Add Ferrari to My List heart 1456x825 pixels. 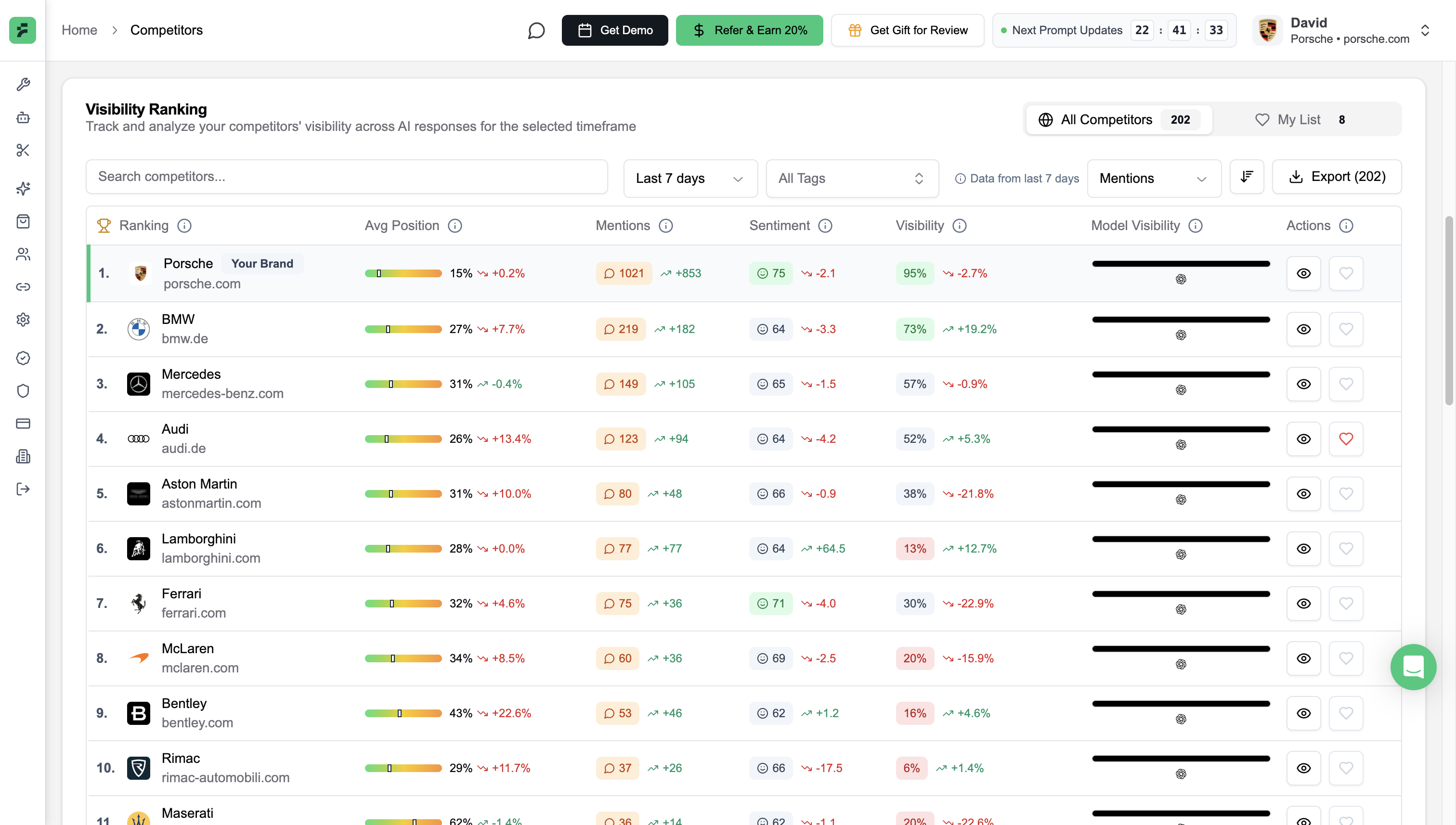tap(1345, 604)
